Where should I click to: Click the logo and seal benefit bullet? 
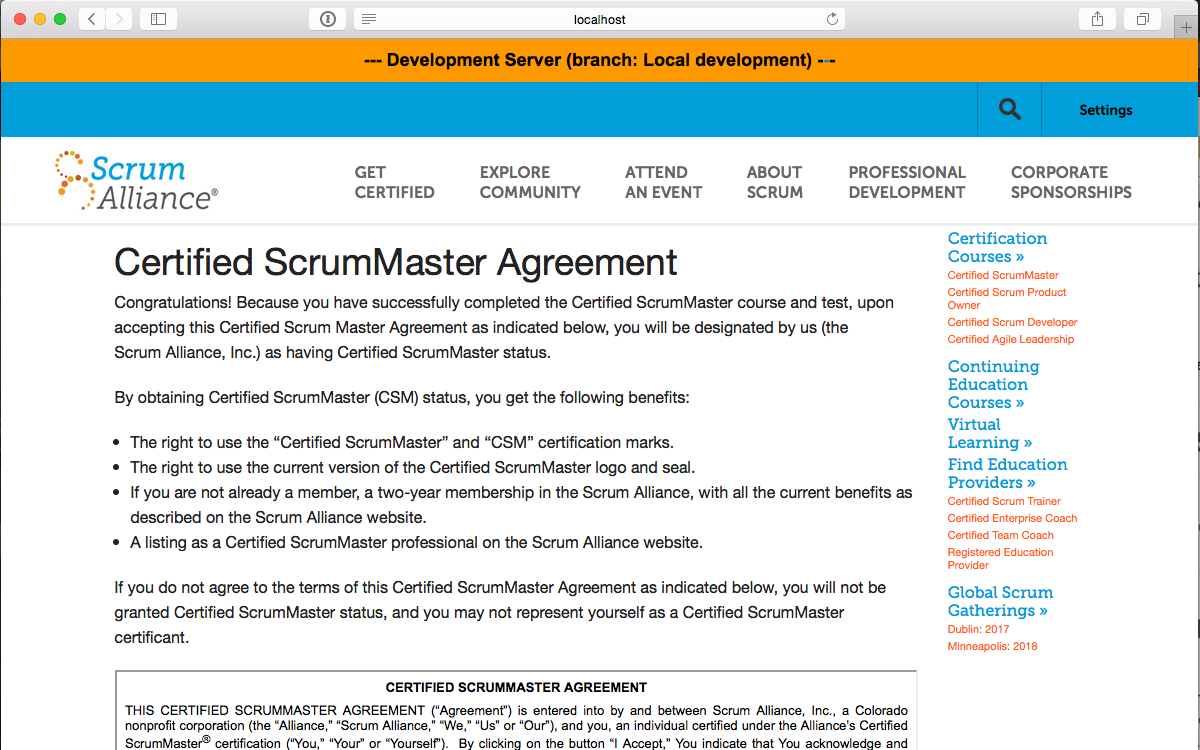point(412,467)
